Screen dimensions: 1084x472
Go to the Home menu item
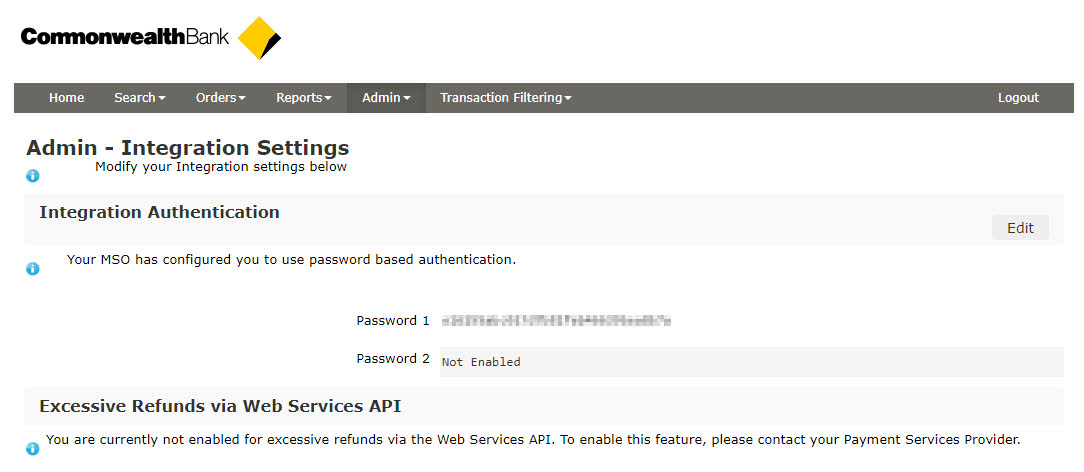pos(67,98)
